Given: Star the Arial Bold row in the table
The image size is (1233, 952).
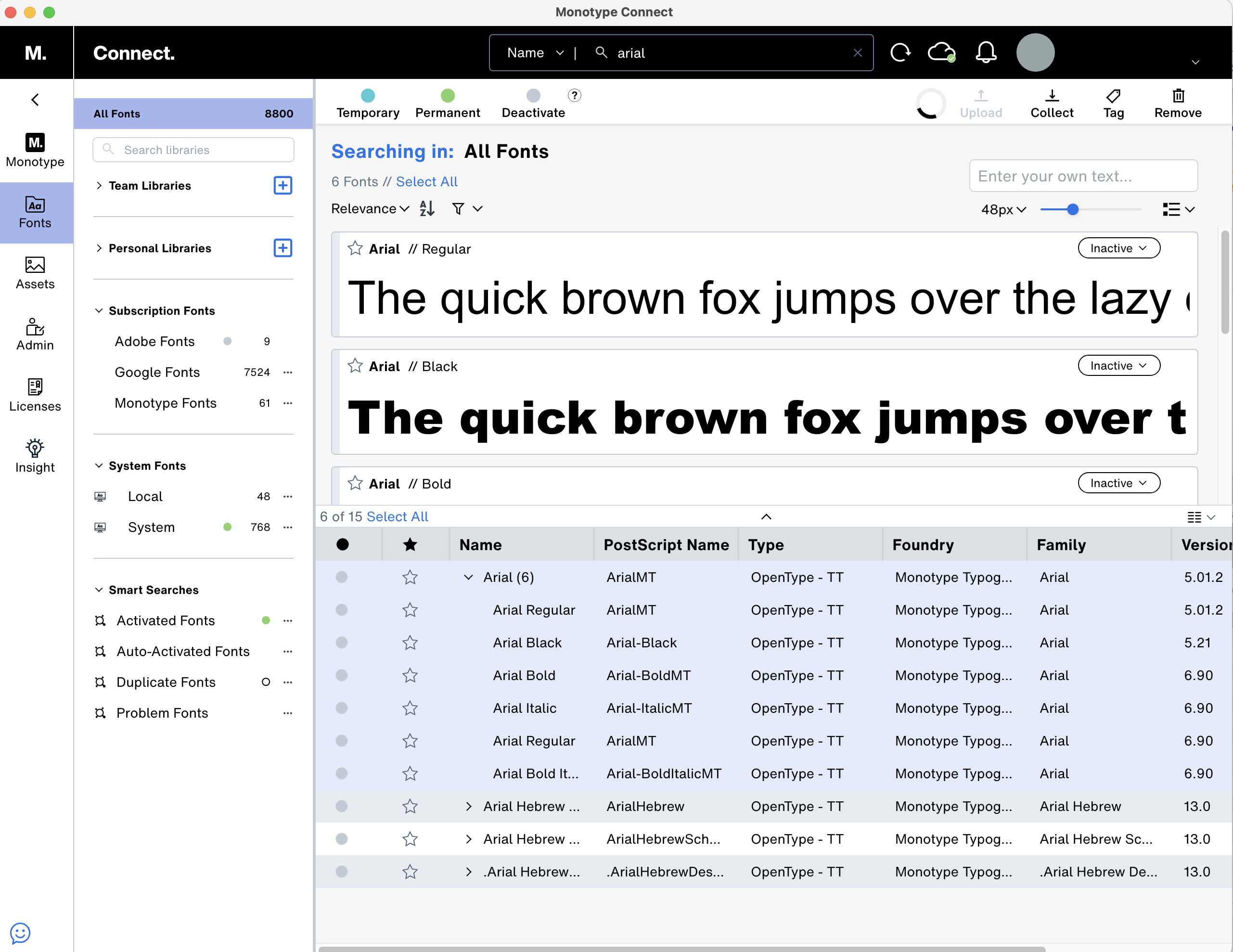Looking at the screenshot, I should coord(410,675).
